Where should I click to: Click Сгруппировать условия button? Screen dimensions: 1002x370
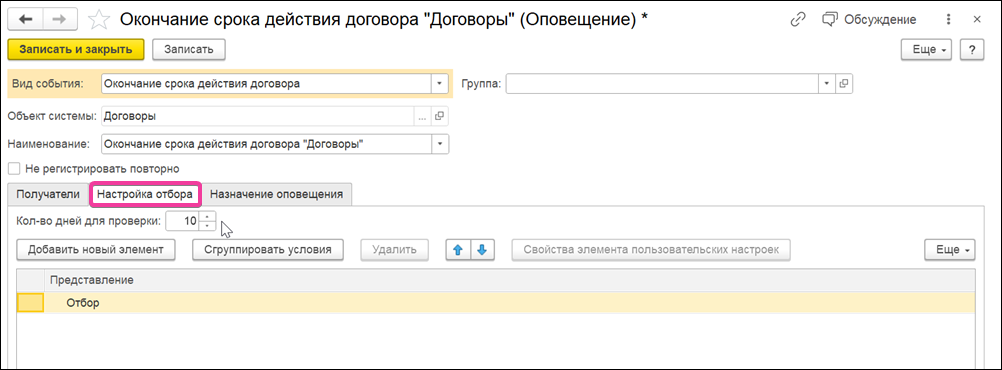(x=268, y=250)
